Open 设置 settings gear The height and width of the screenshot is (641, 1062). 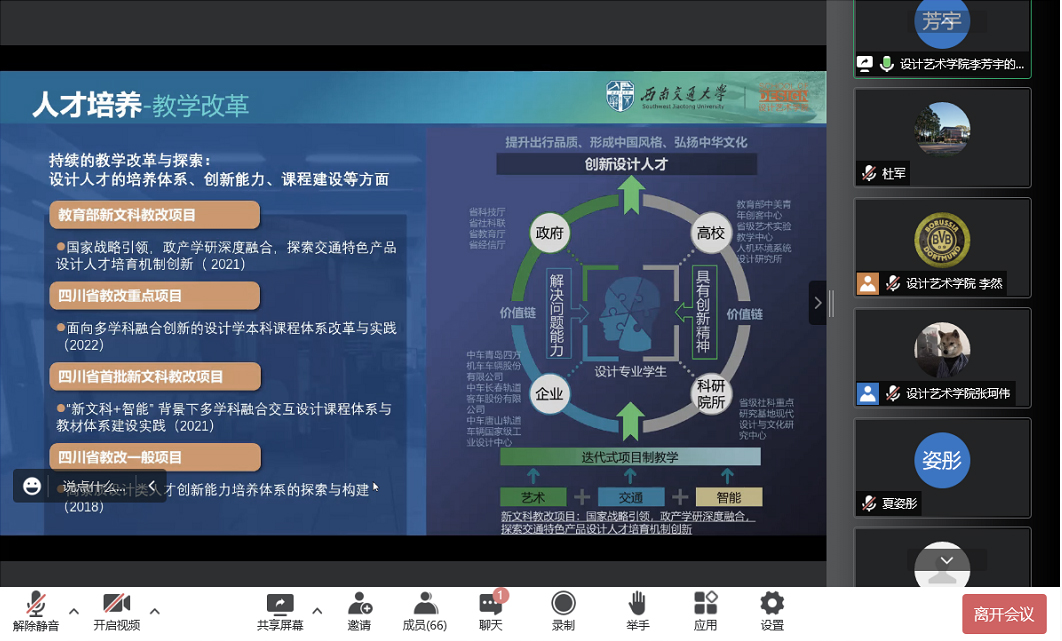coord(771,611)
